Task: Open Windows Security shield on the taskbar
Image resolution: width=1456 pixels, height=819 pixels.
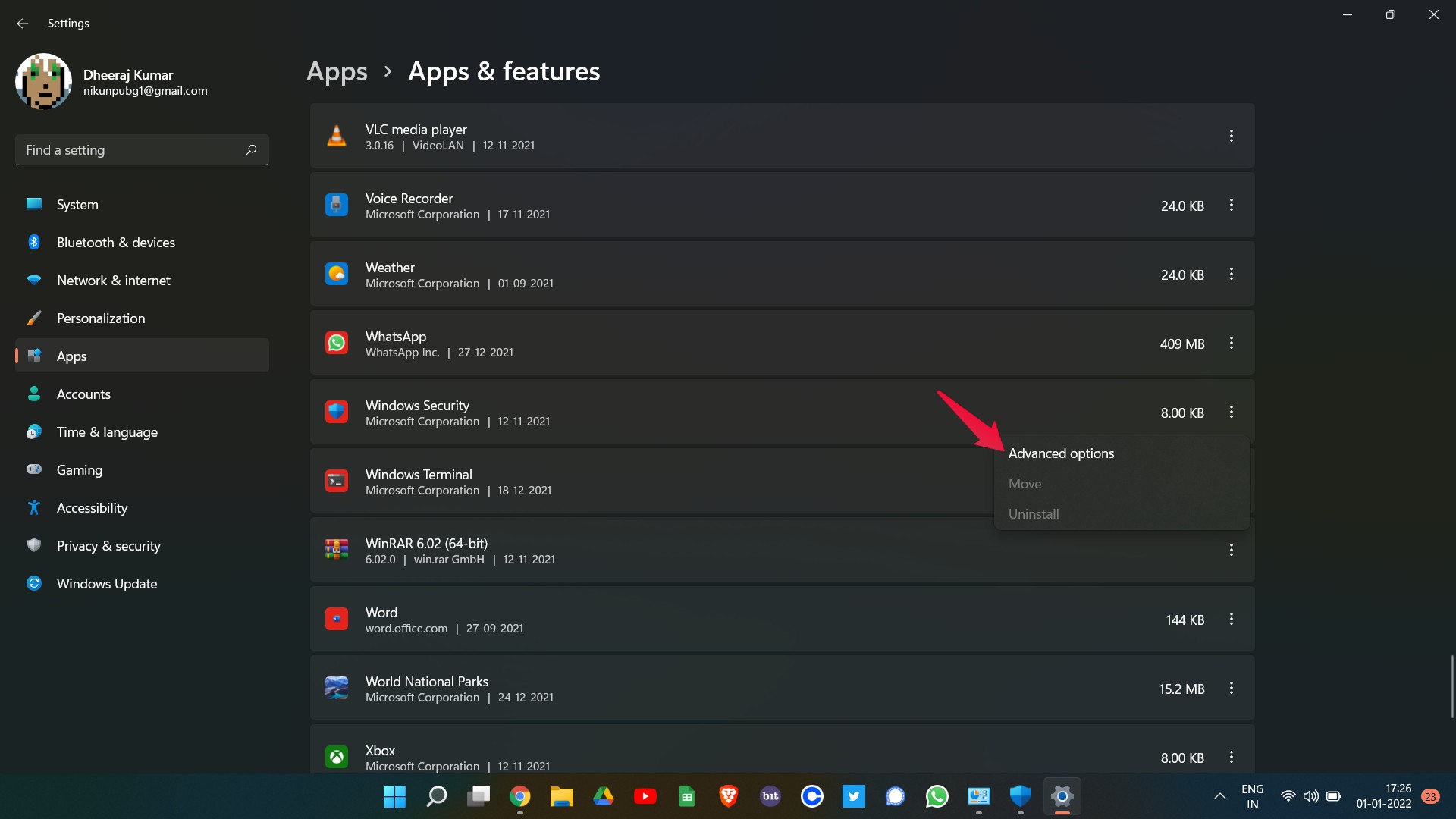Action: 1021,796
